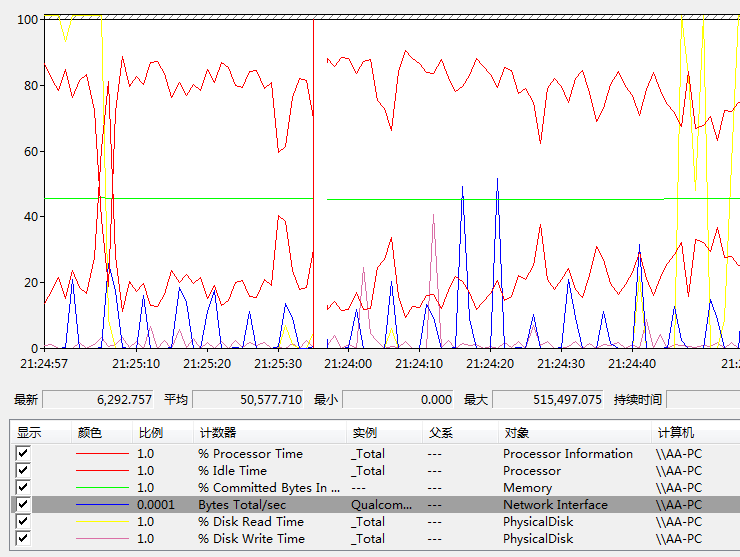Click the 父系 column header

[x=461, y=432]
